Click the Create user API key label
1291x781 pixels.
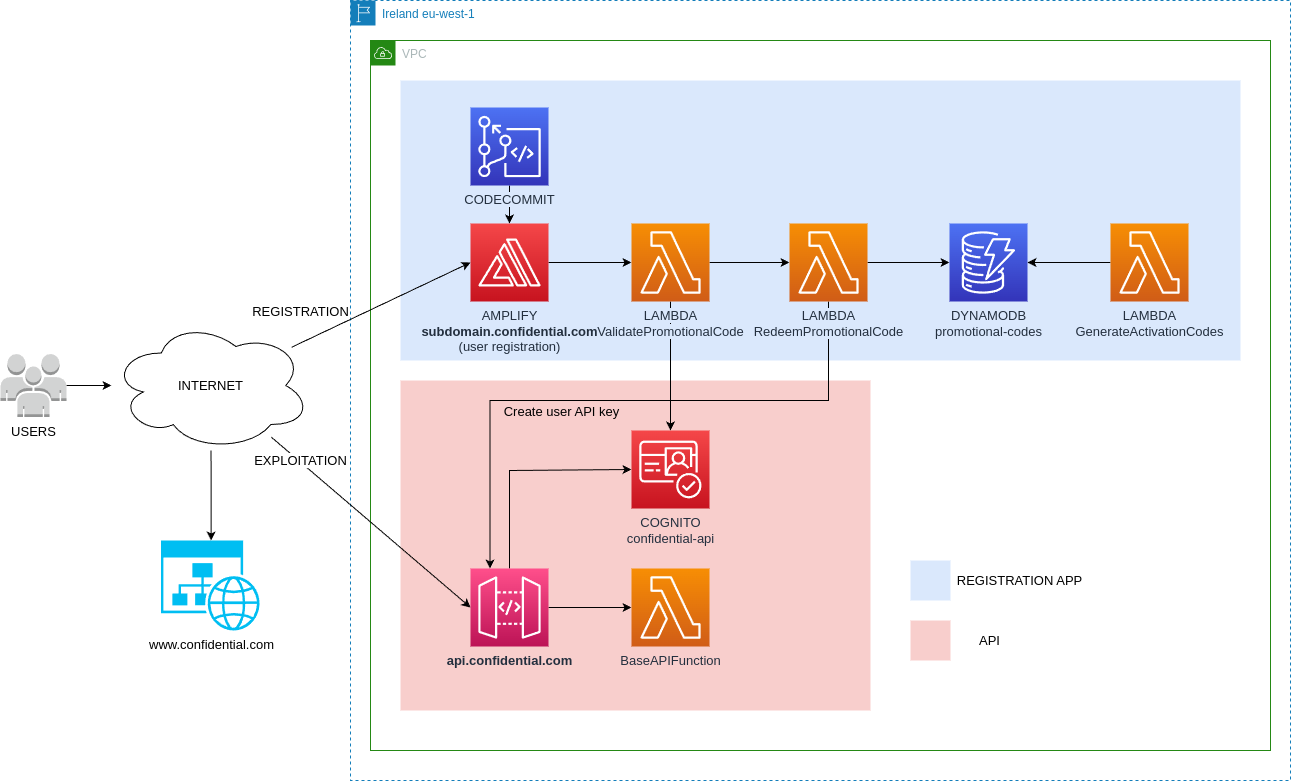(x=562, y=411)
